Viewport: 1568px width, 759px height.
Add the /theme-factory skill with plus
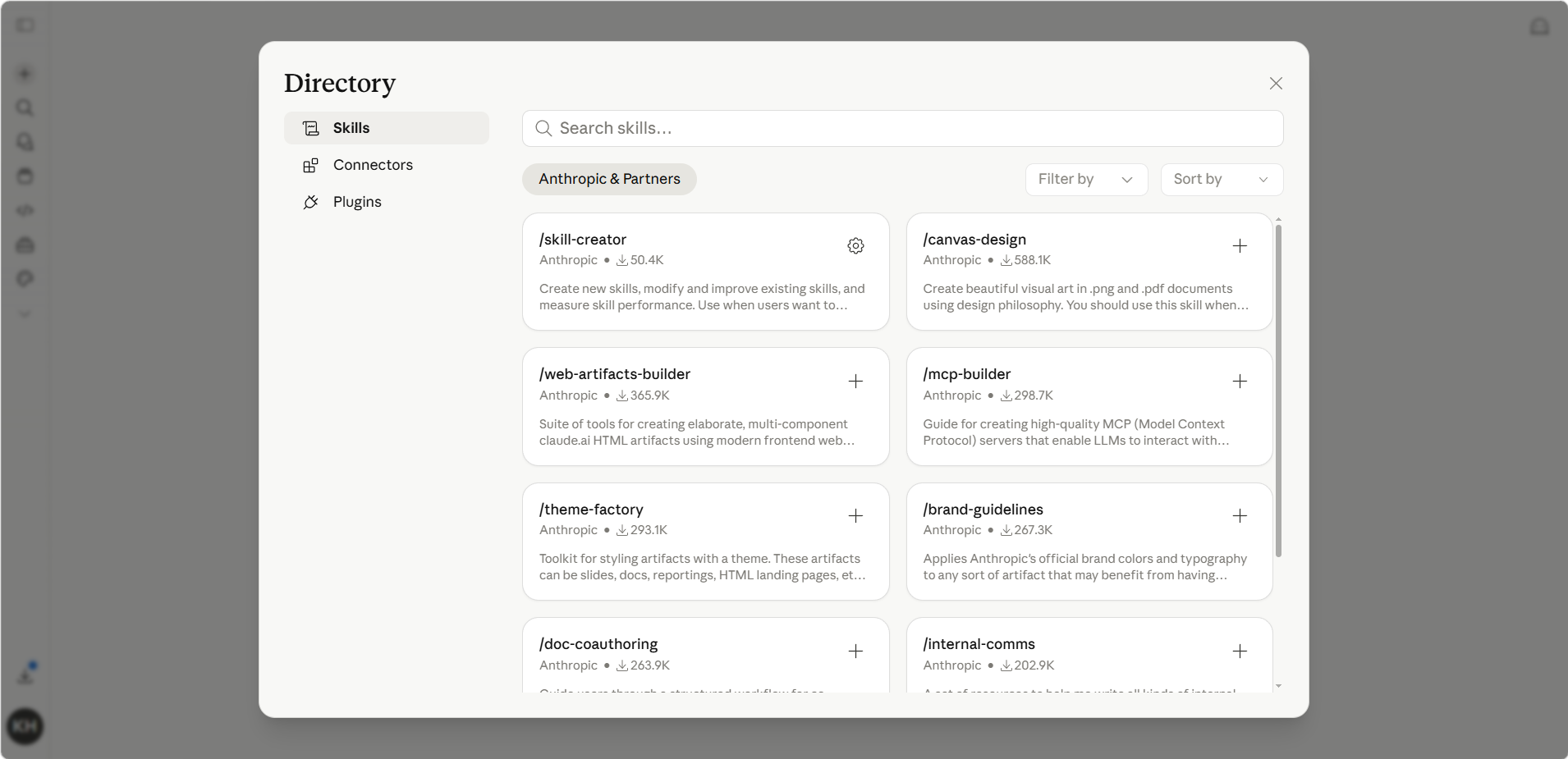(855, 516)
